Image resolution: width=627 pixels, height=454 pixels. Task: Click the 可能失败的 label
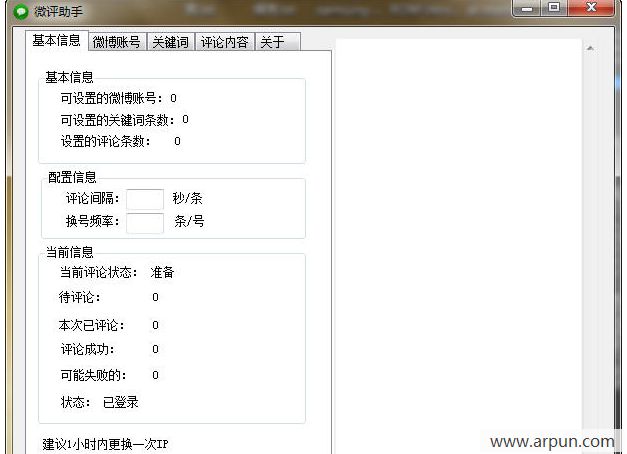(94, 375)
